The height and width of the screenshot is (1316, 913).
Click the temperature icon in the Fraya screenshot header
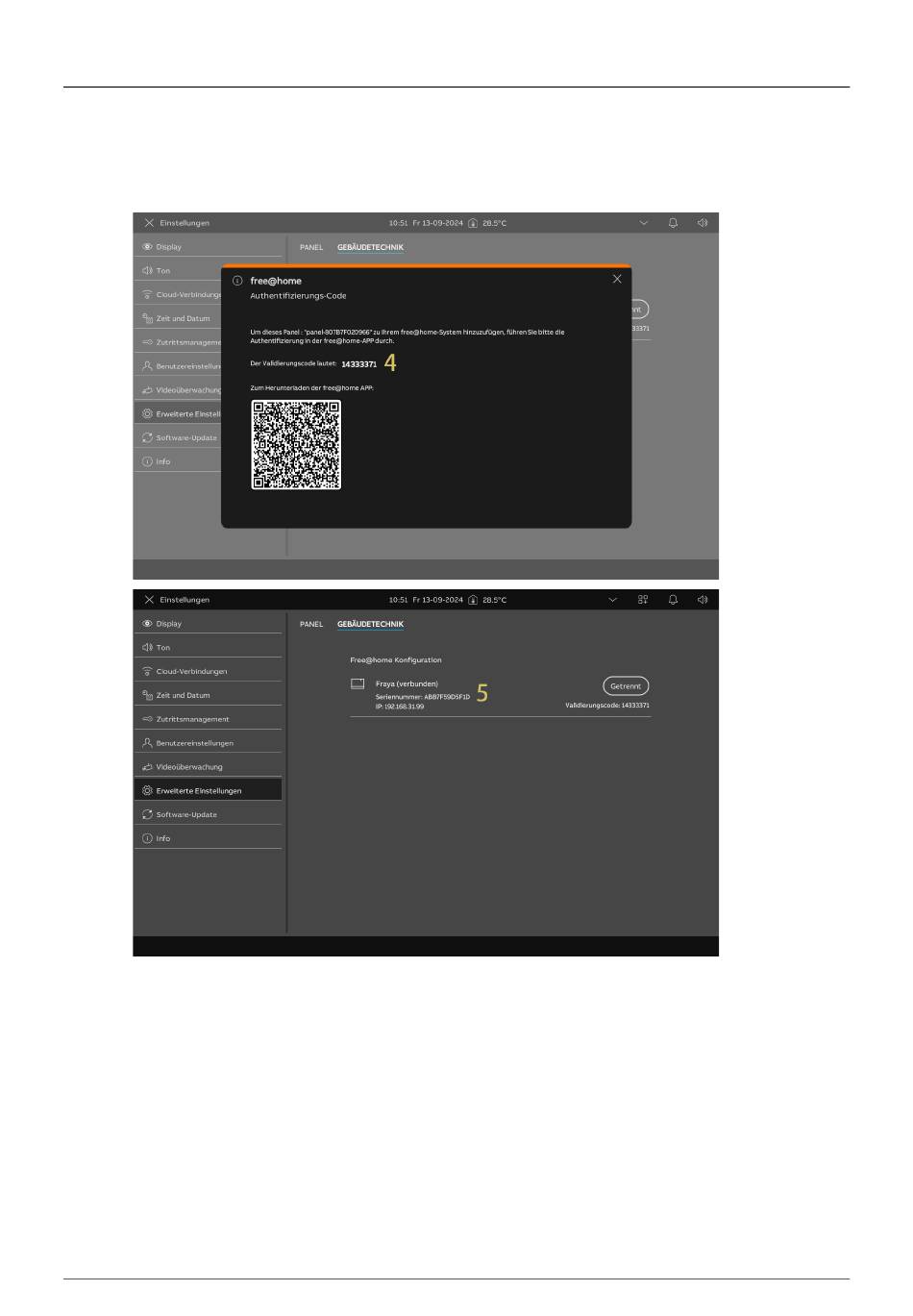pos(473,600)
